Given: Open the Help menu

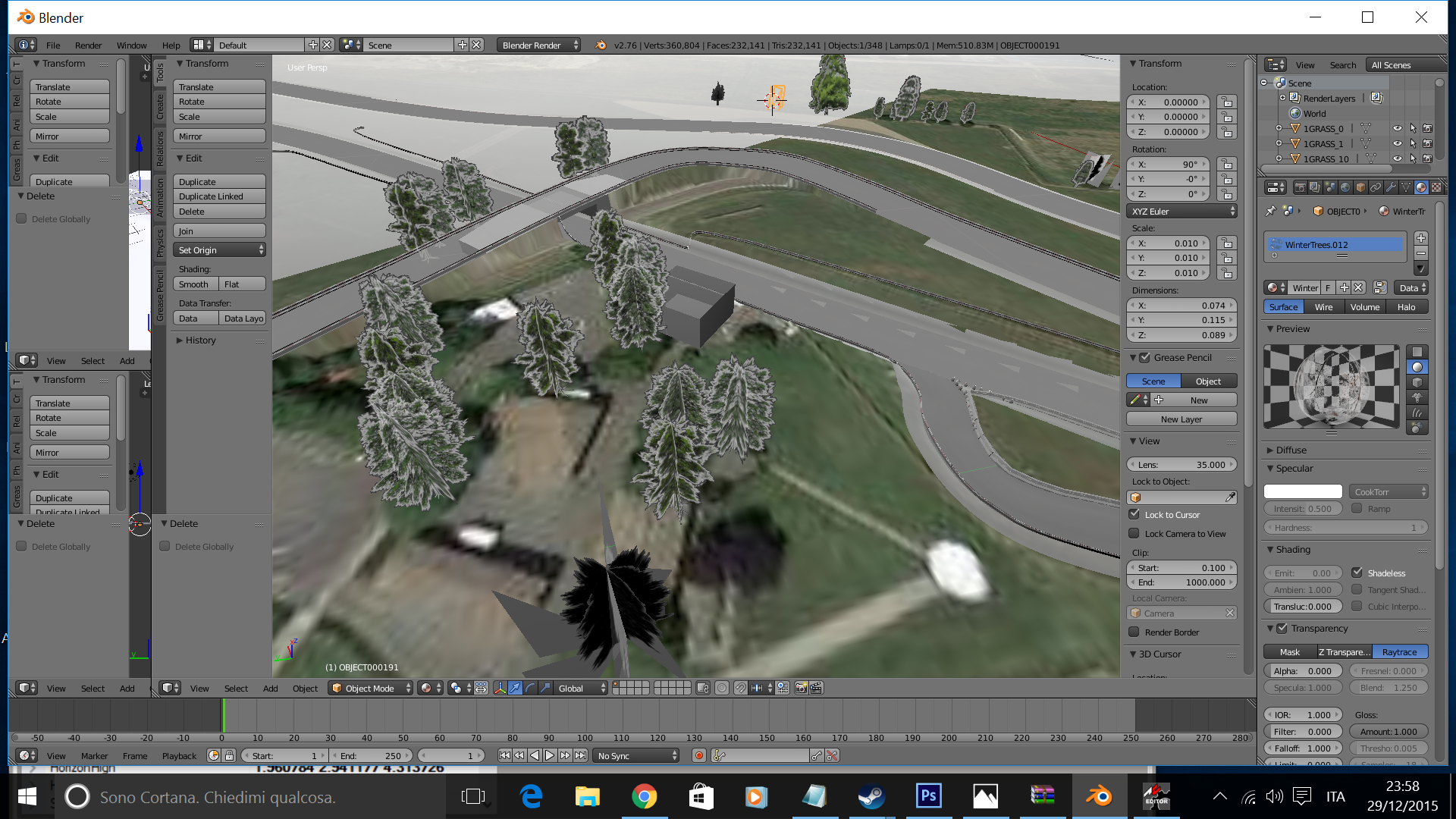Looking at the screenshot, I should click(x=171, y=45).
